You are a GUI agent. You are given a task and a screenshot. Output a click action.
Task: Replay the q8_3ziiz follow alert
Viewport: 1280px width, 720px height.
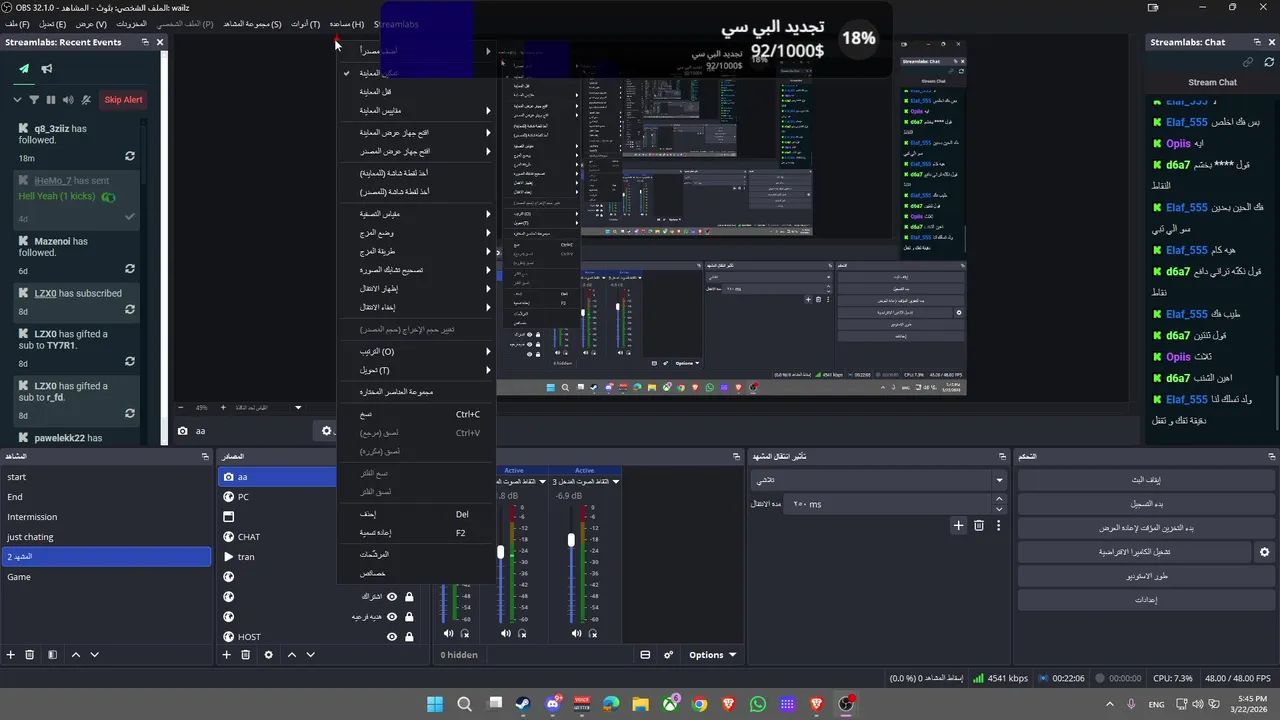point(130,157)
